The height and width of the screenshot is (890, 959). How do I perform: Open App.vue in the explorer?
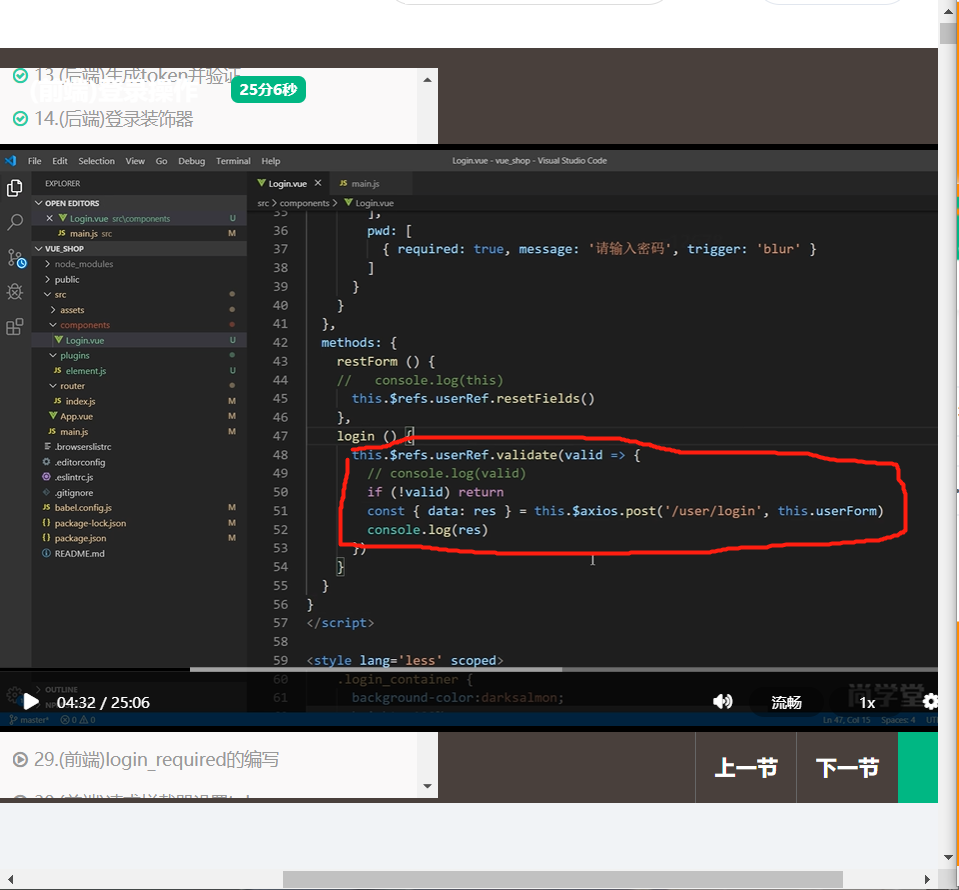(x=76, y=417)
